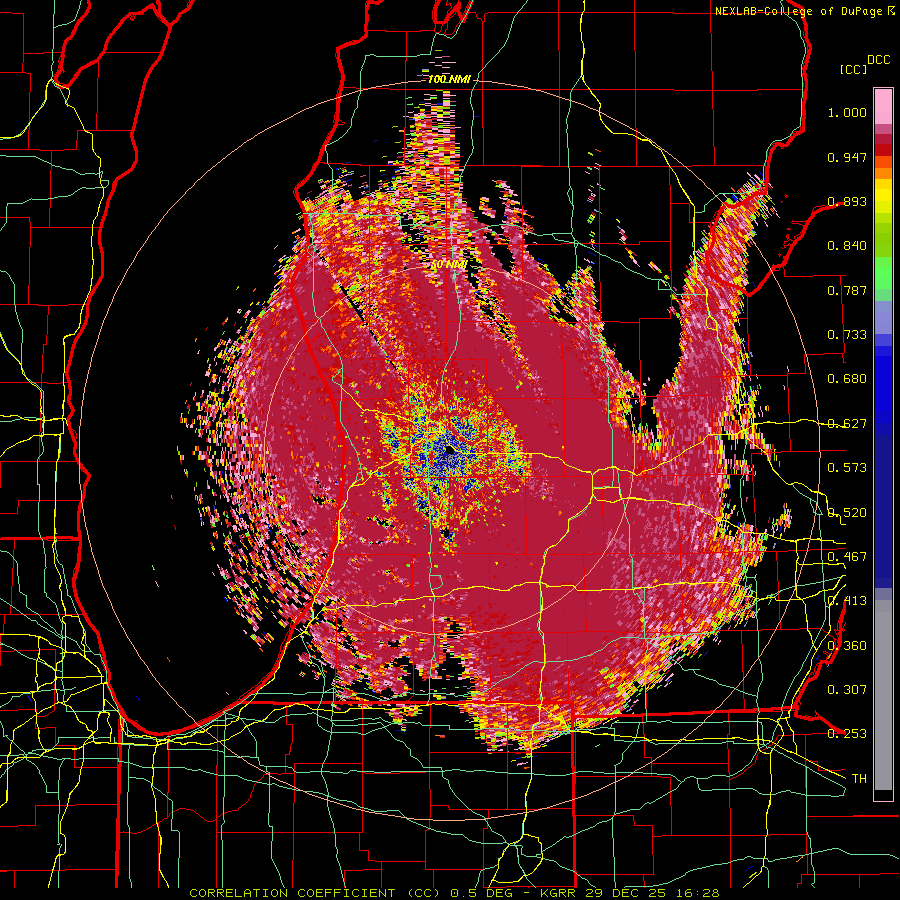900x900 pixels.
Task: Click the 0.360 scale value
Action: click(x=847, y=646)
